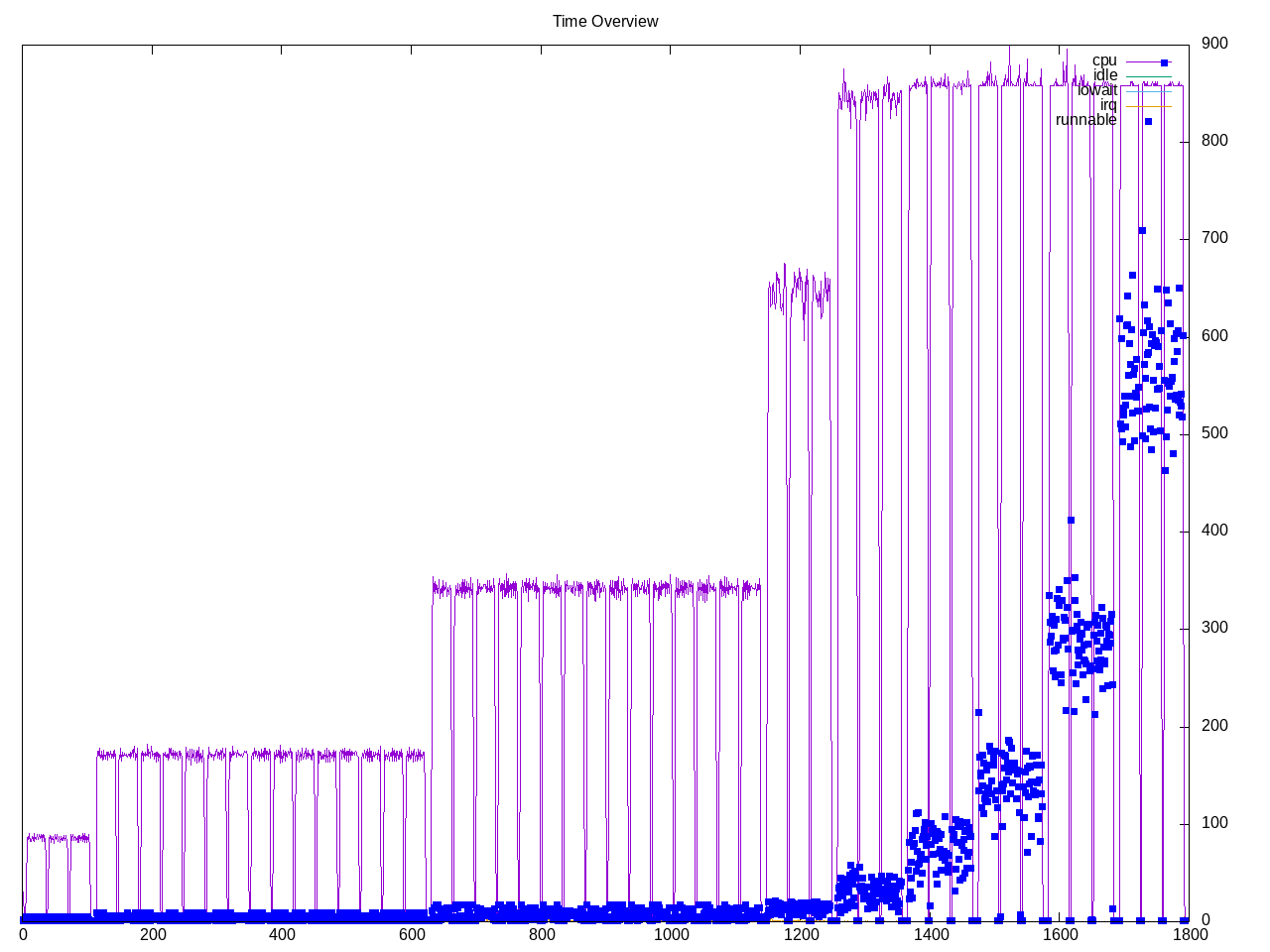Click the isolated runnable point near 410
1270x952 pixels.
tap(1071, 520)
